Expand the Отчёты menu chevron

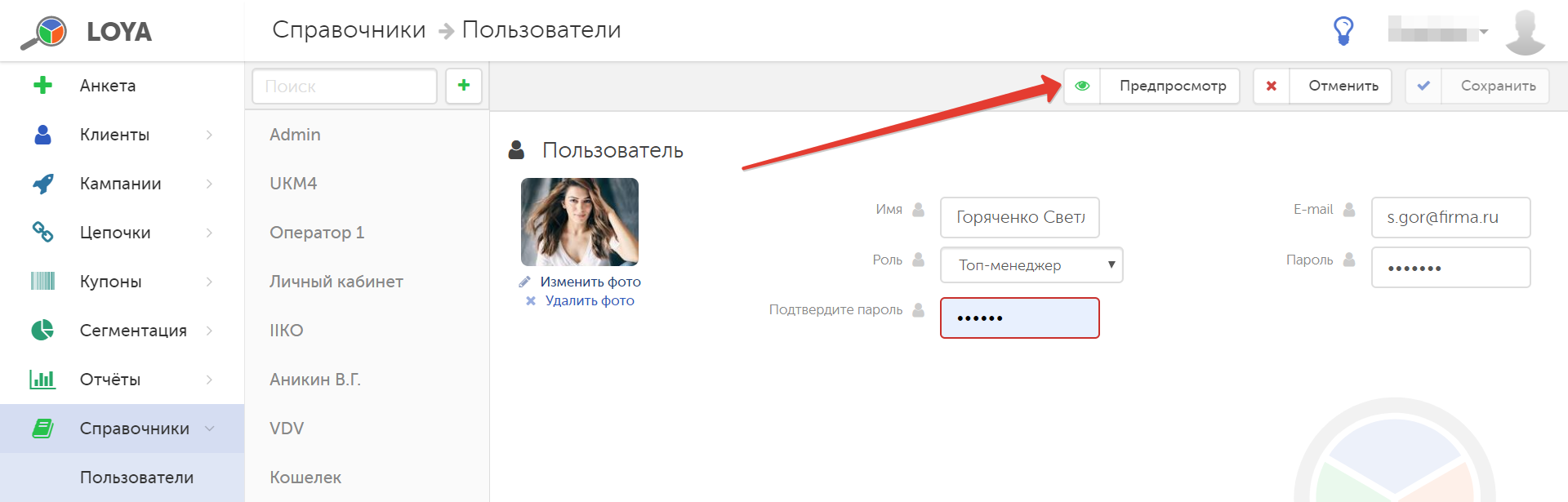(209, 380)
